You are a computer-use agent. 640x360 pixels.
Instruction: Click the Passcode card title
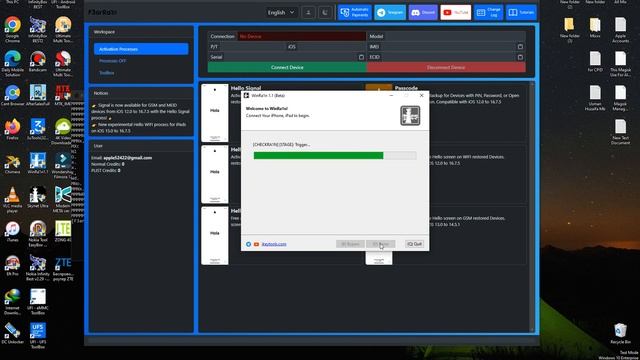point(406,88)
